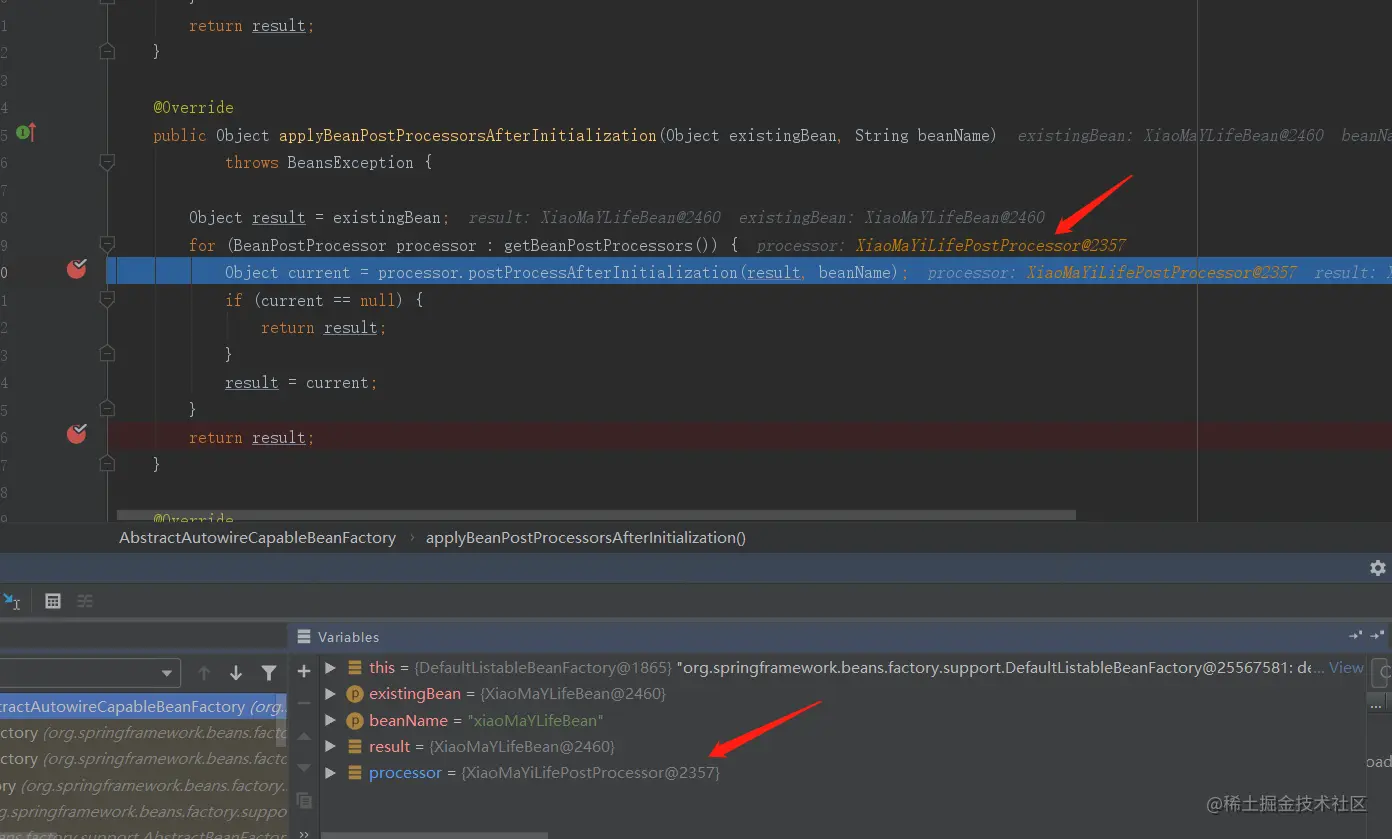Screen dimensions: 1392x839
Task: Click the move watch down triangle icon
Action: 304,768
